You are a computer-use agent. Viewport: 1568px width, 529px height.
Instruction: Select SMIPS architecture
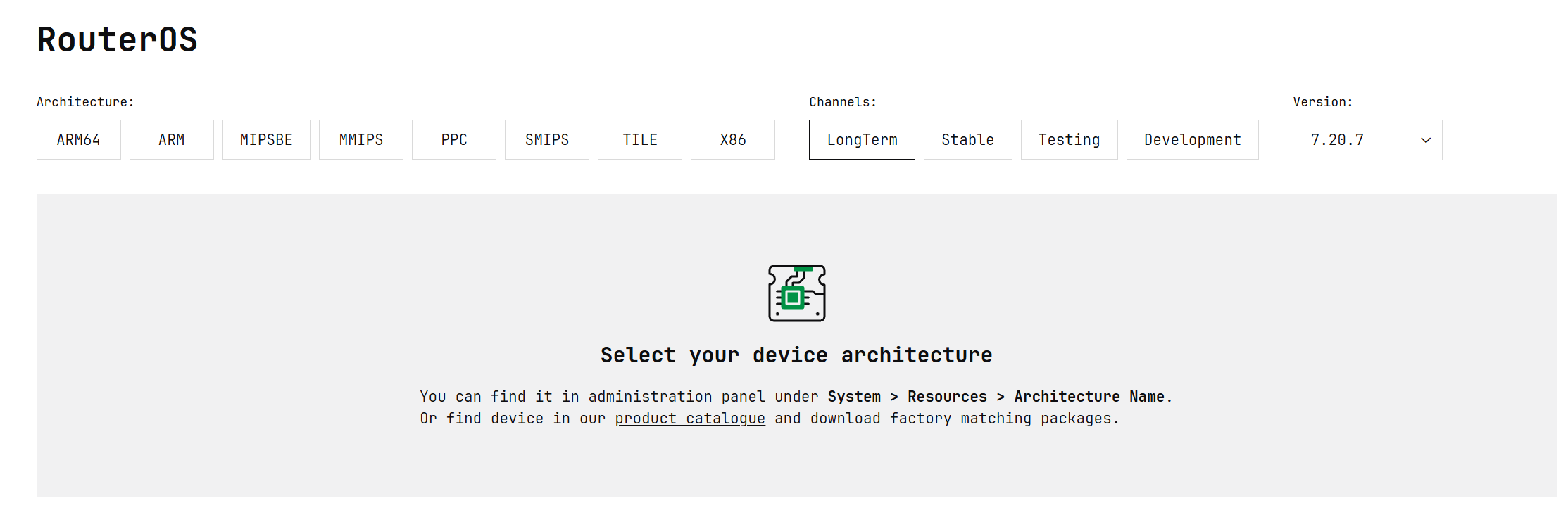pyautogui.click(x=547, y=140)
